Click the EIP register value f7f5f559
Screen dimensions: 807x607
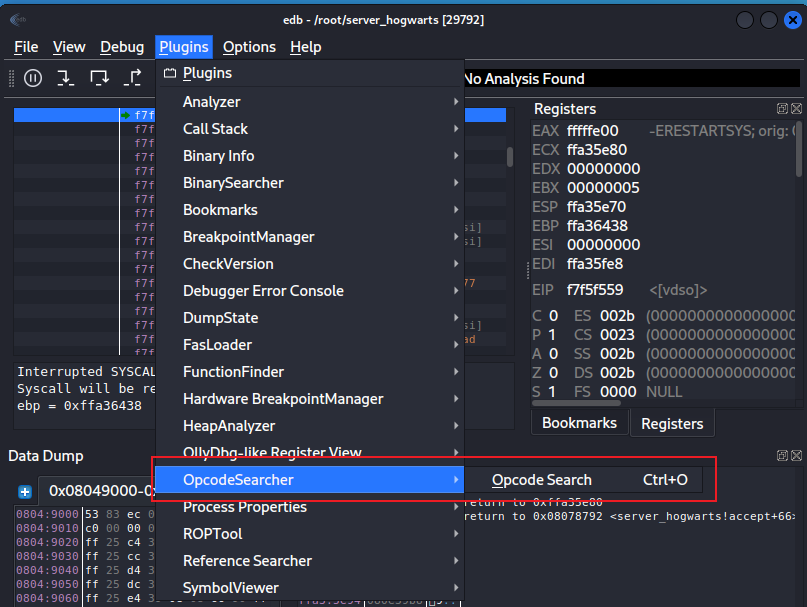(597, 290)
